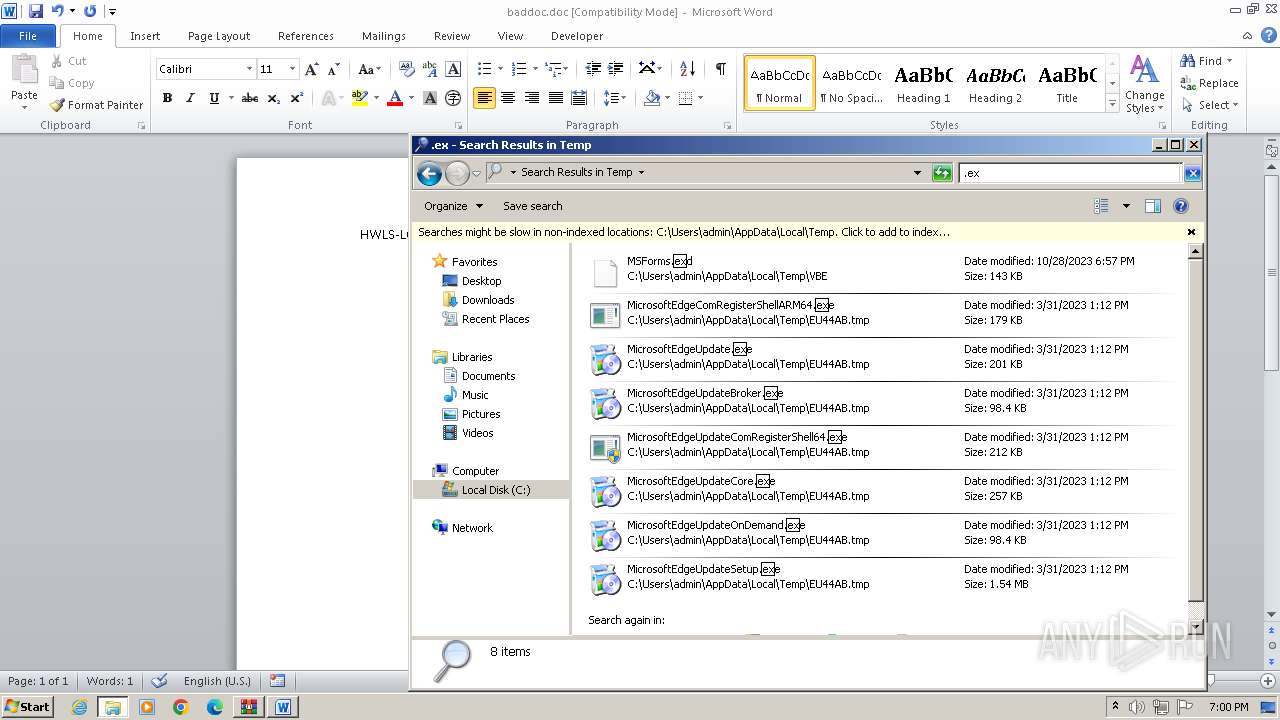Viewport: 1280px width, 720px height.
Task: Click Increase Indent icon
Action: (x=617, y=69)
